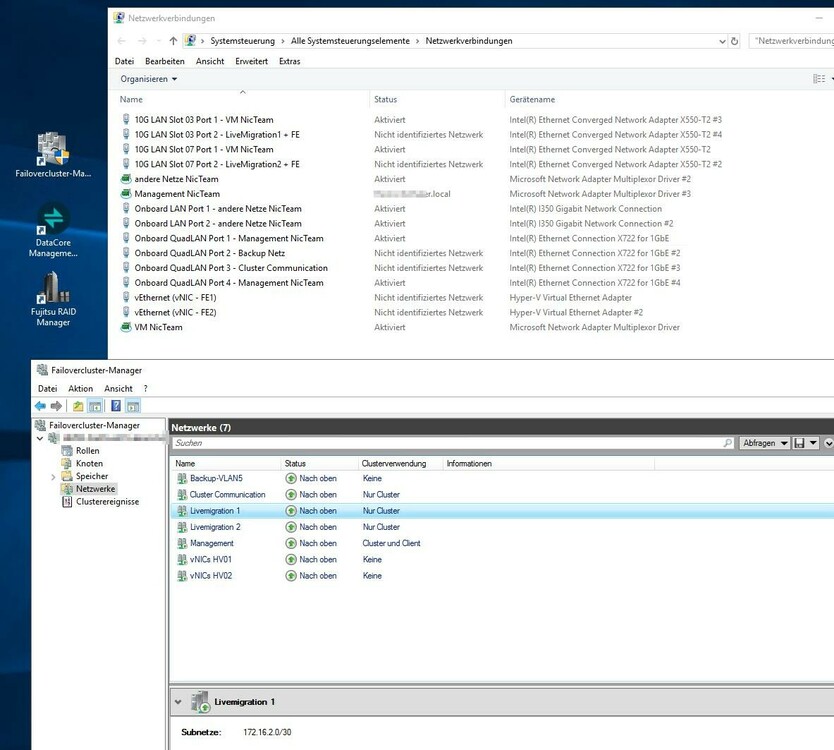This screenshot has height=750, width=834.
Task: Select Clusterereignisse in the tree
Action: (x=106, y=502)
